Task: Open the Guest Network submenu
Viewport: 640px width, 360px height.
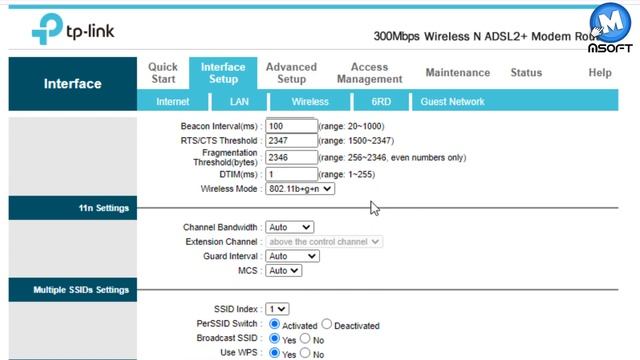Action: pos(453,102)
